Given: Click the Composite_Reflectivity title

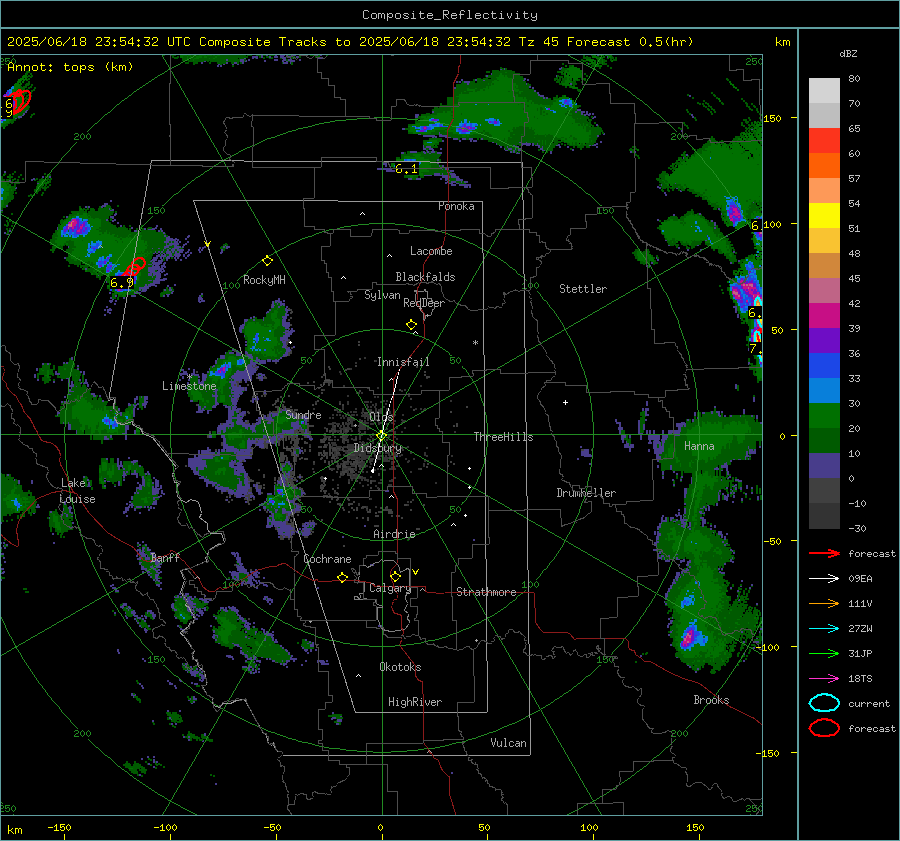Looking at the screenshot, I should click(450, 15).
